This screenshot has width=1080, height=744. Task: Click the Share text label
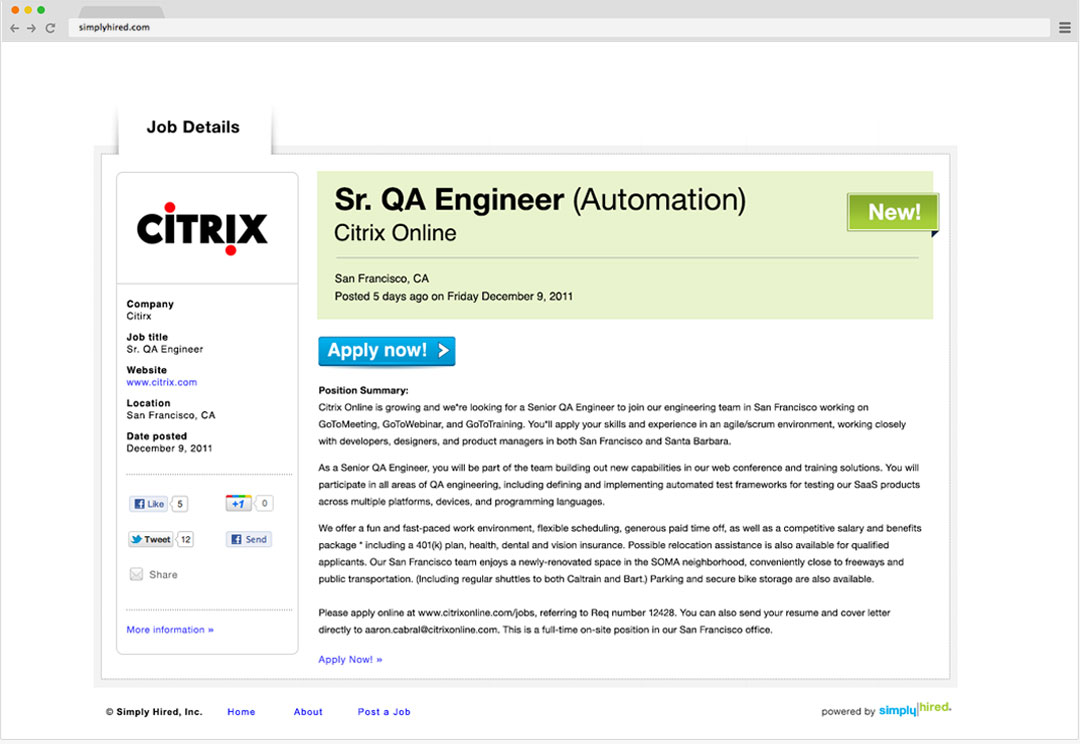tap(163, 575)
